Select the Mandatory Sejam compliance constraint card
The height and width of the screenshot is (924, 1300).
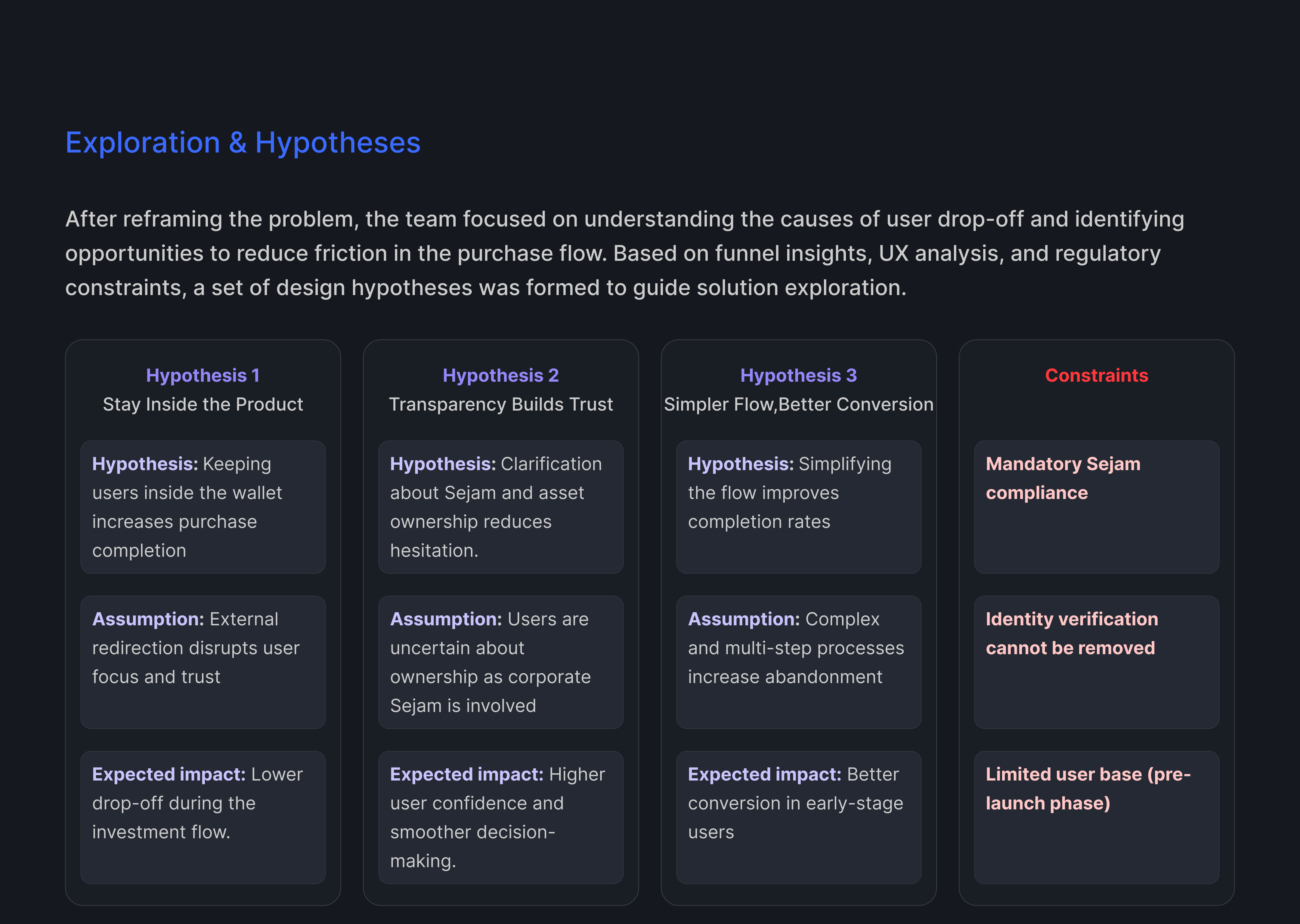(x=1097, y=507)
